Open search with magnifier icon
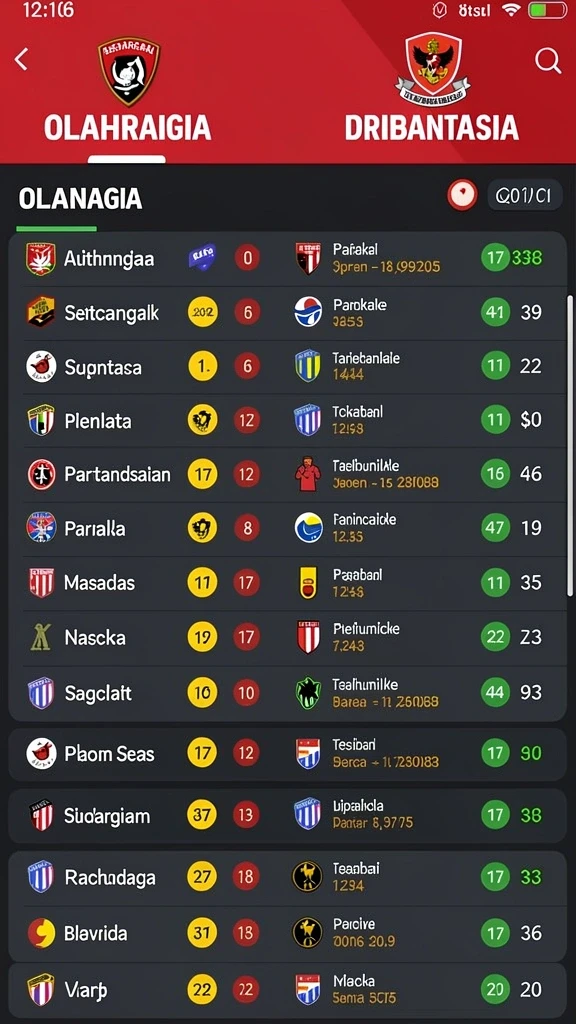The image size is (576, 1024). 548,61
